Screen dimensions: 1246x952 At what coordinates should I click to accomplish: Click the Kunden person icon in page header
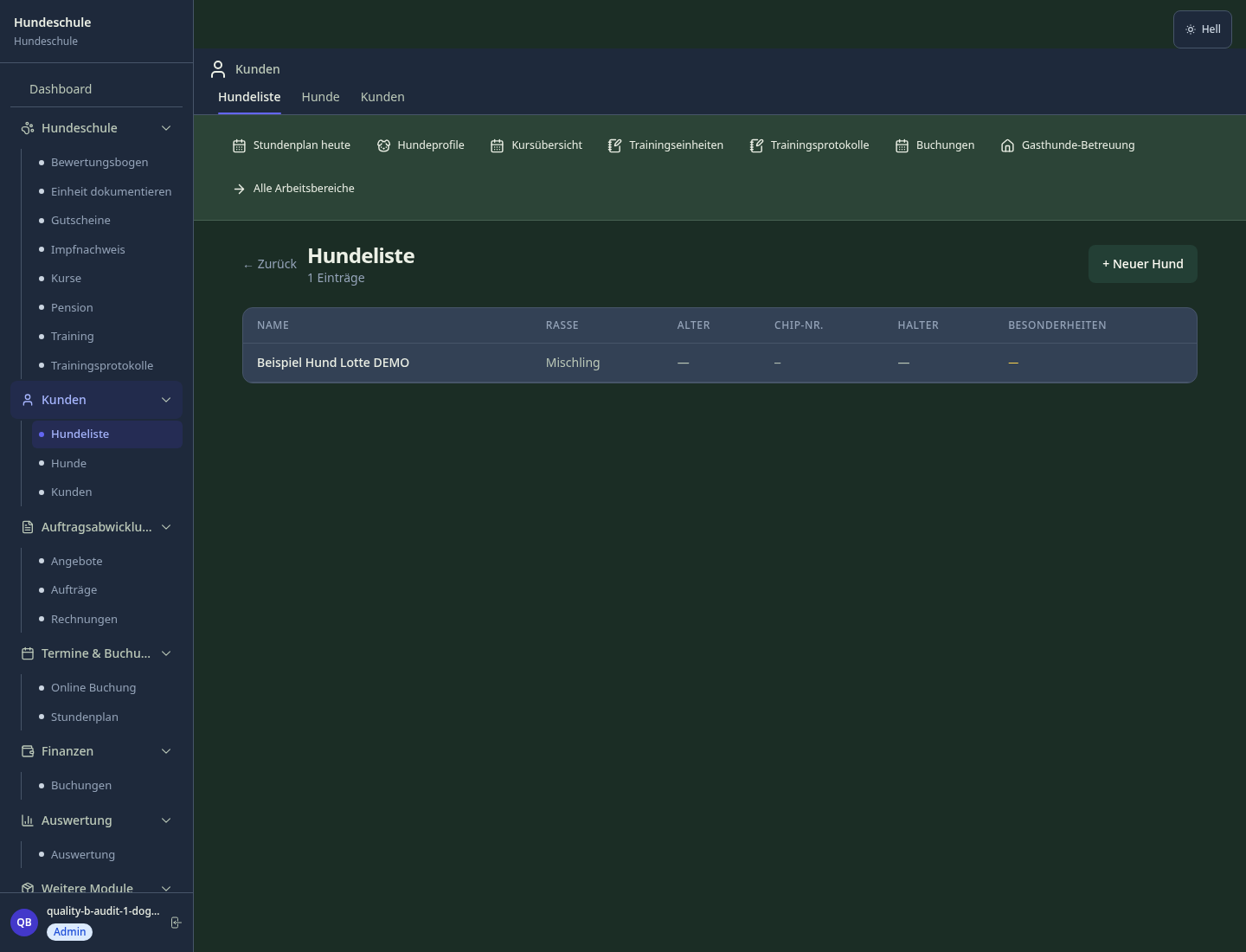[218, 69]
